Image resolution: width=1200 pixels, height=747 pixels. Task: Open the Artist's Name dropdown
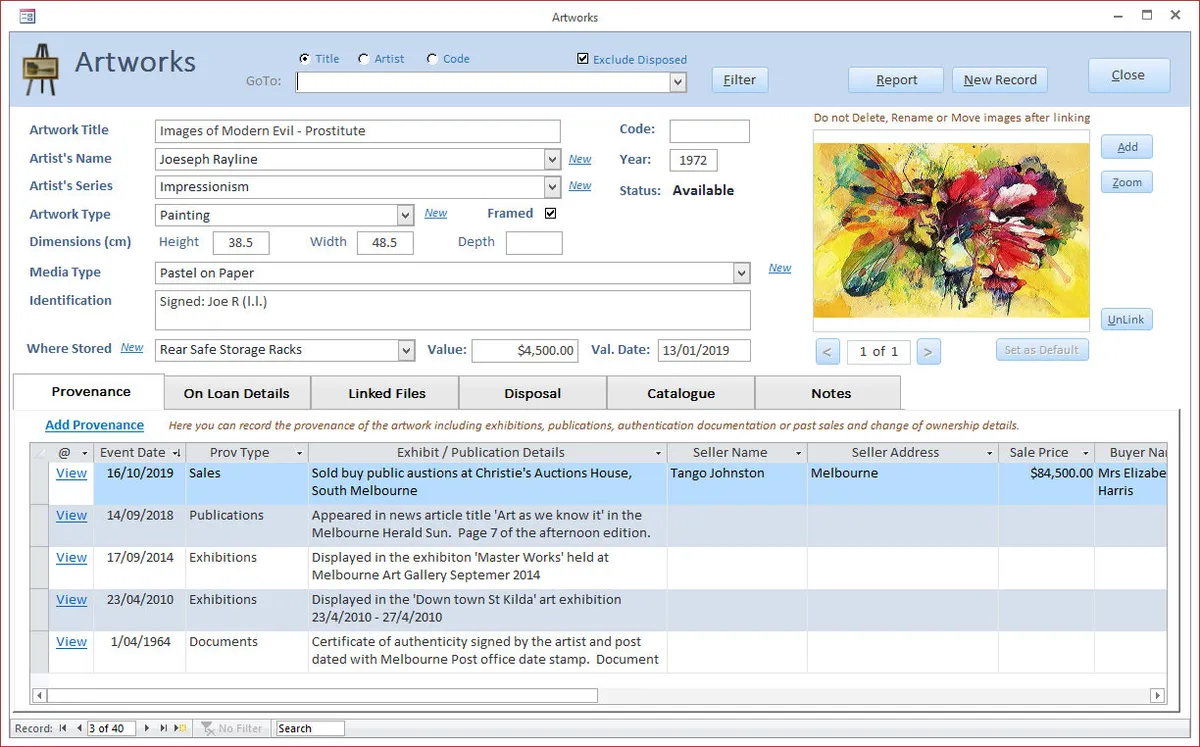(x=551, y=159)
